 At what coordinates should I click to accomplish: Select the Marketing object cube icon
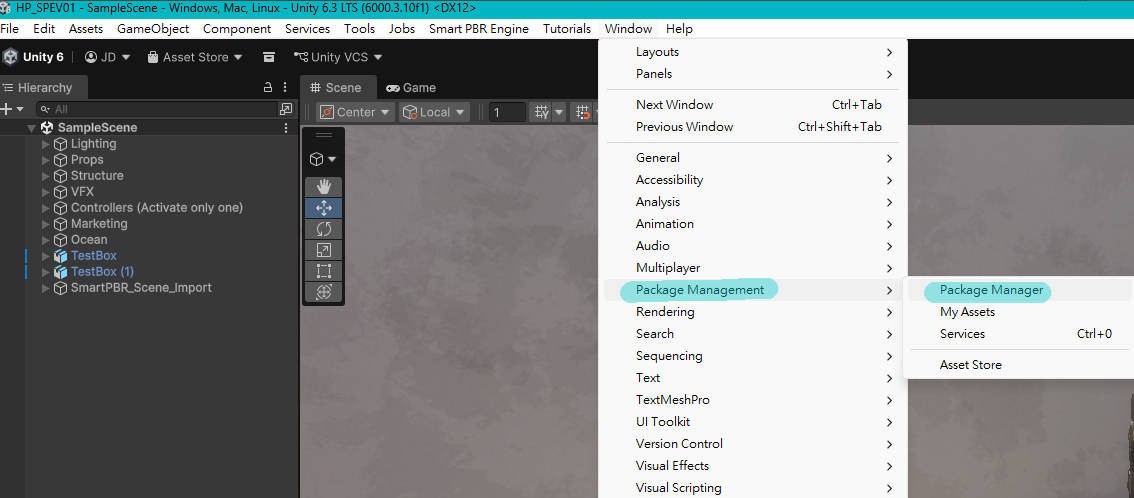[60, 224]
